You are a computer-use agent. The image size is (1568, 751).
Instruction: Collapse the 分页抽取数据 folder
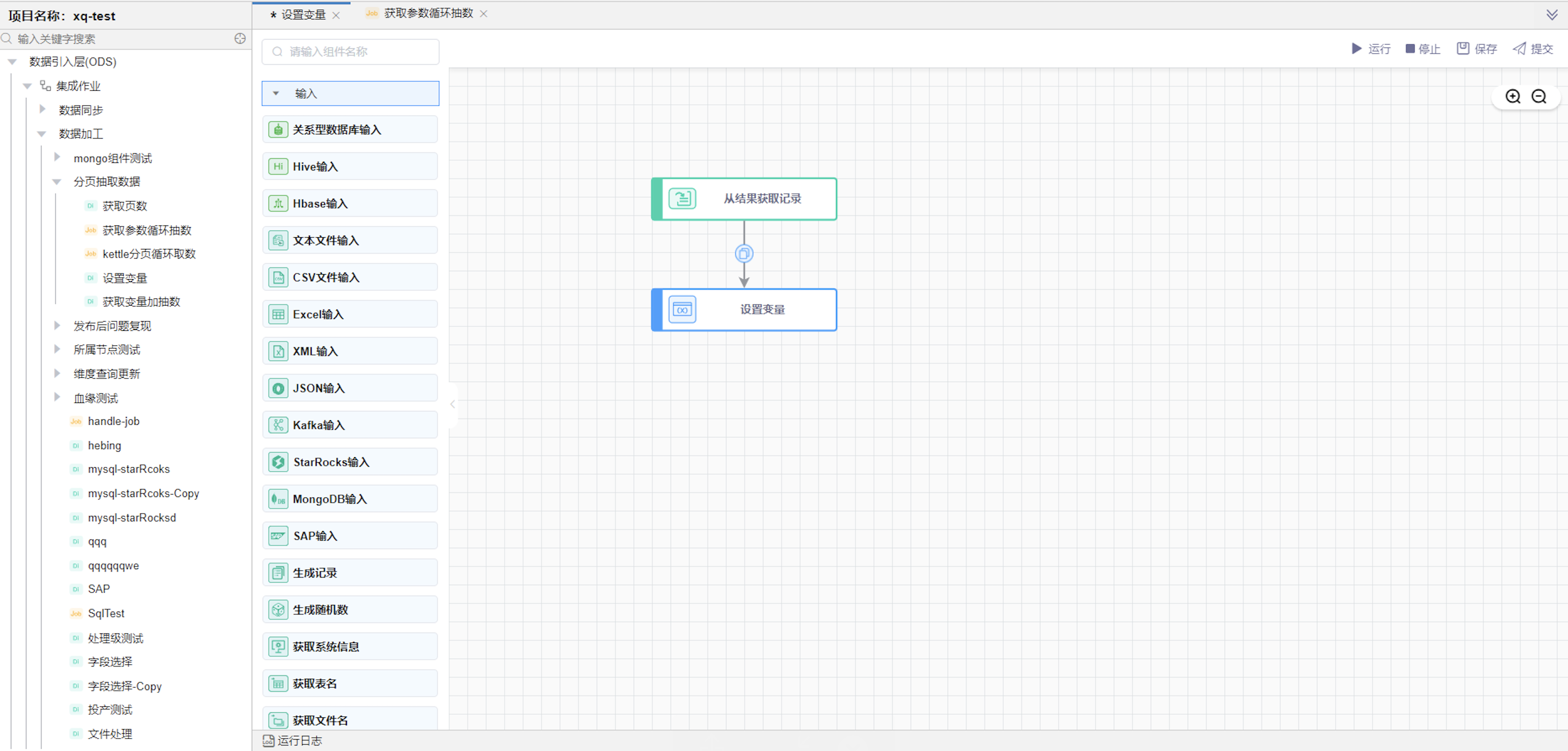pos(57,182)
